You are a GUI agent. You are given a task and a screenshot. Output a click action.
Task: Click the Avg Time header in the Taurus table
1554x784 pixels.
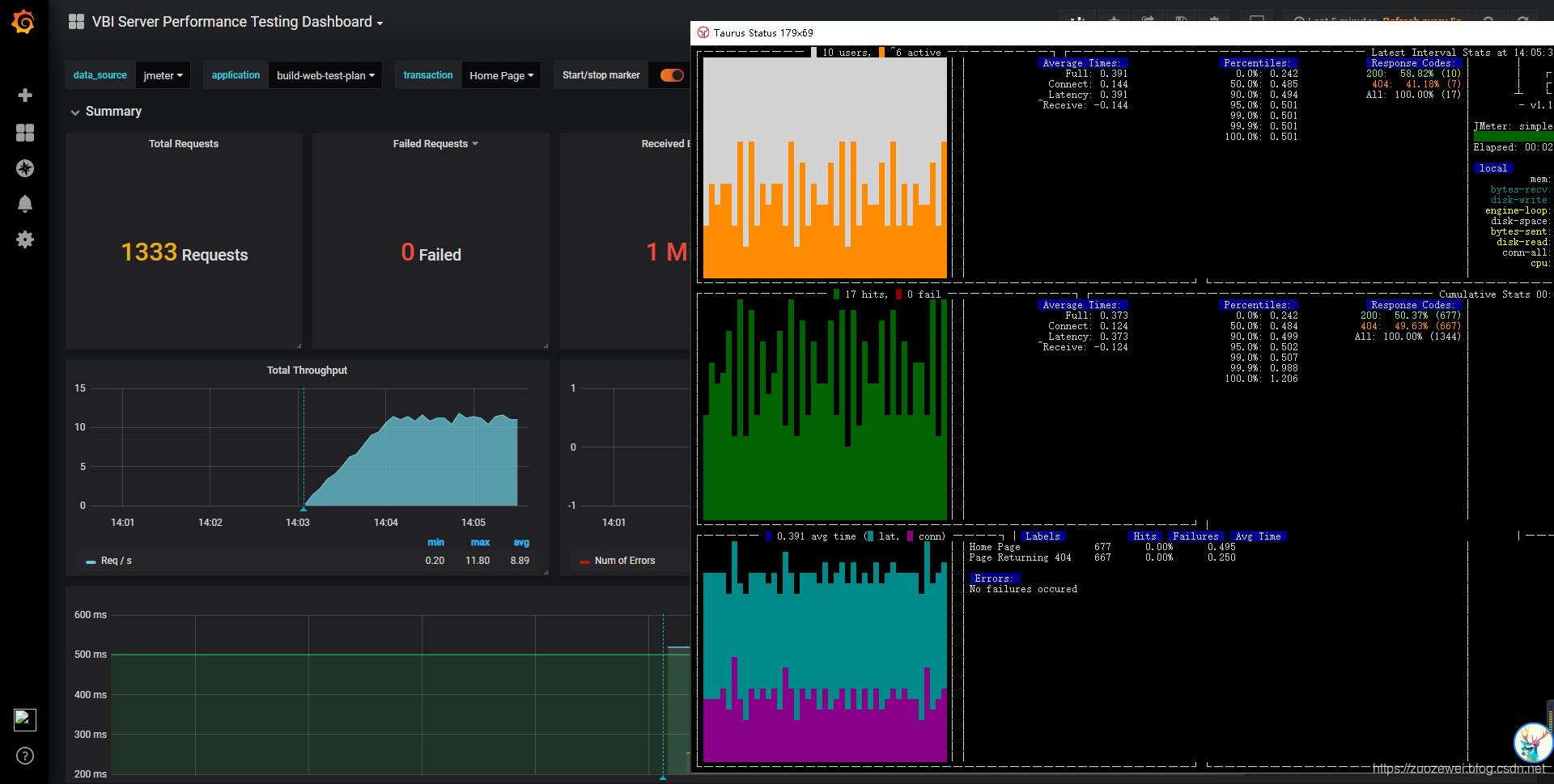(x=1258, y=536)
